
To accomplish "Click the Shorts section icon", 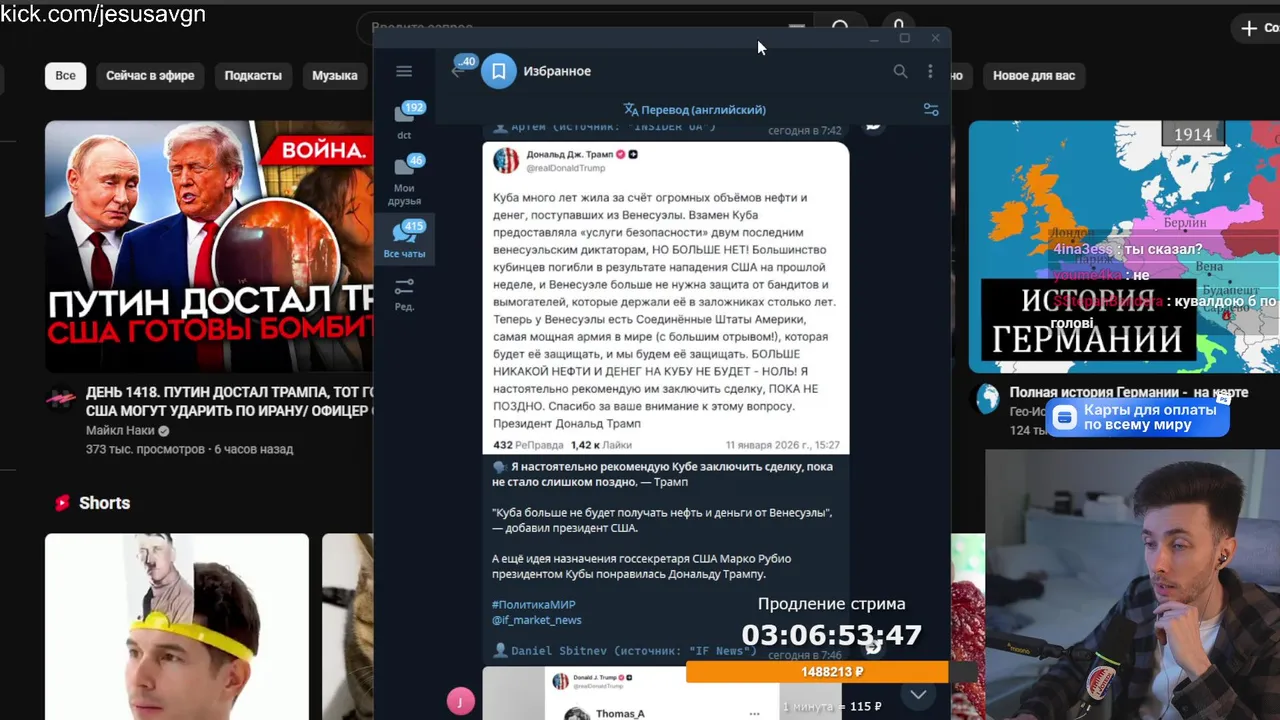I will [63, 503].
